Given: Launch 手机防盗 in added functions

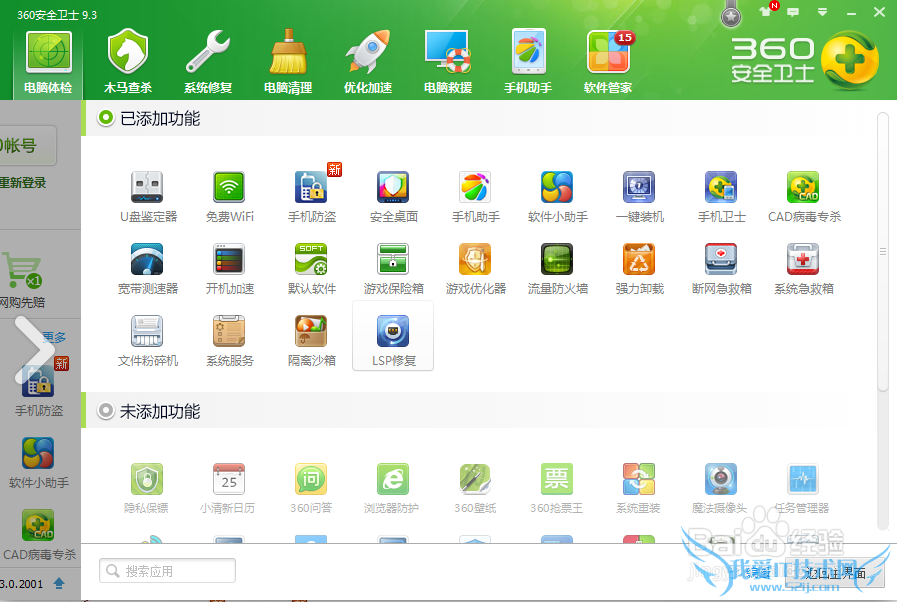Looking at the screenshot, I should point(312,197).
